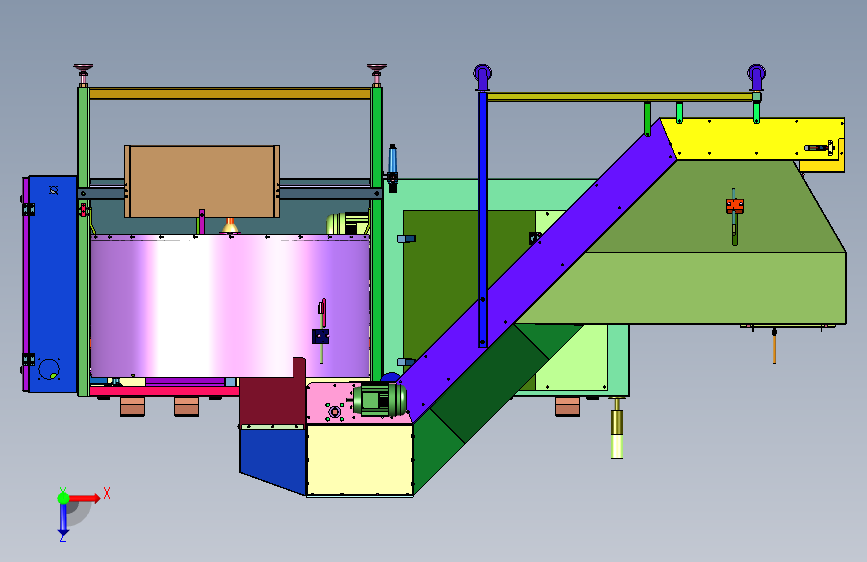The width and height of the screenshot is (867, 562).
Task: Select the blue air filter regulator on the green post
Action: (x=393, y=168)
